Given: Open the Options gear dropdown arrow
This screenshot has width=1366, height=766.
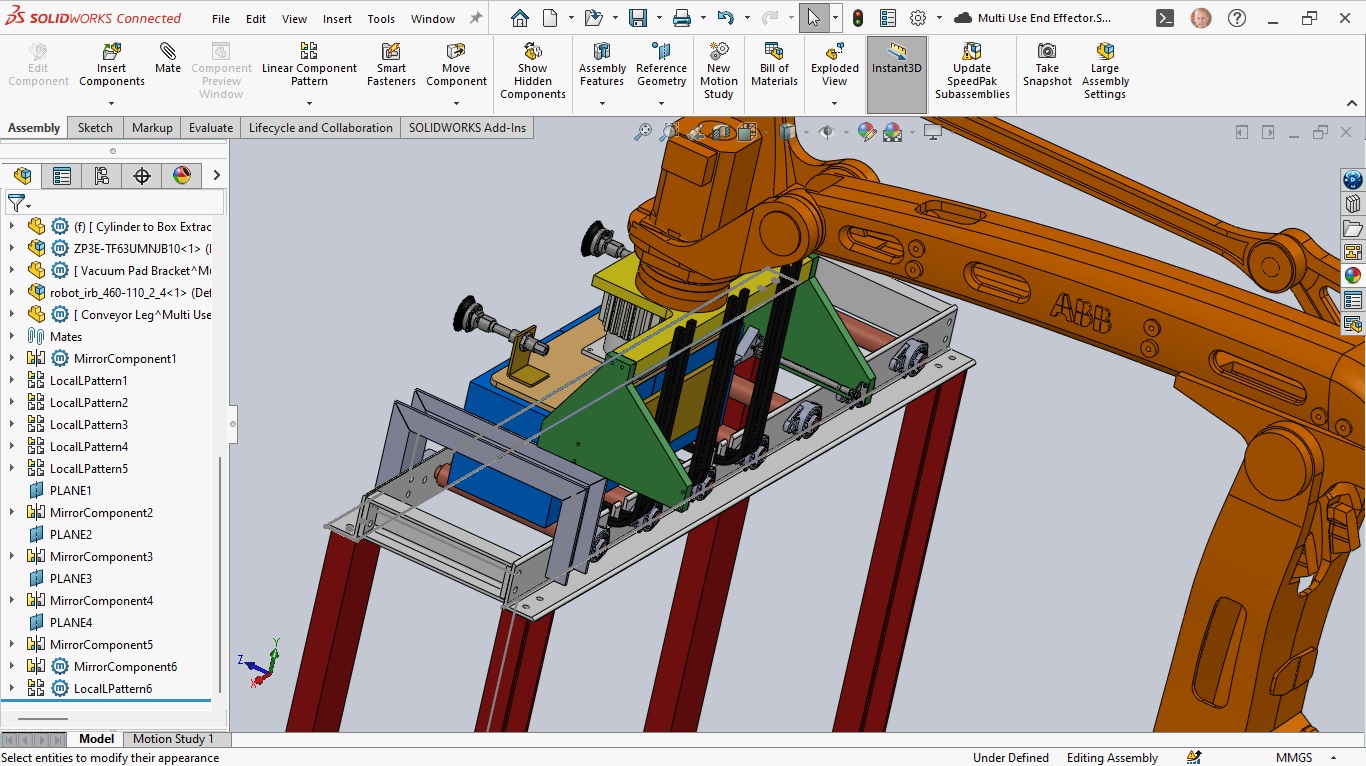Looking at the screenshot, I should tap(939, 18).
